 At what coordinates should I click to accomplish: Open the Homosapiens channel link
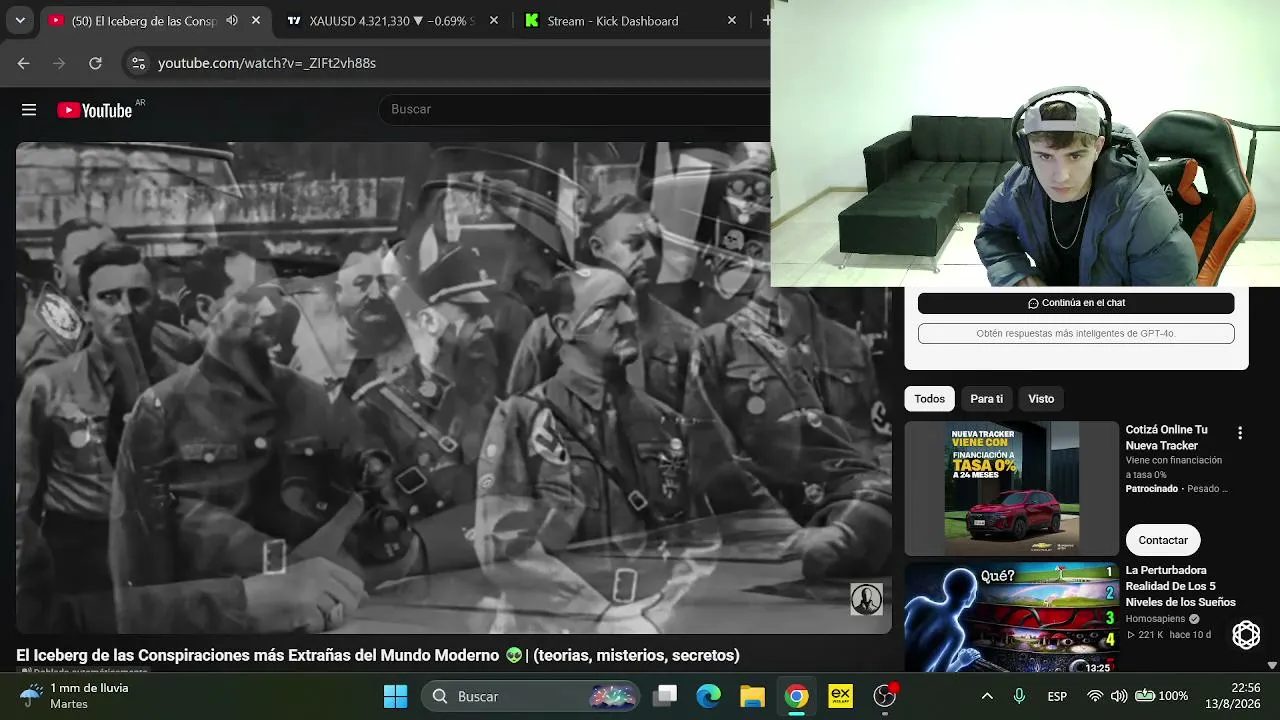[x=1156, y=619]
